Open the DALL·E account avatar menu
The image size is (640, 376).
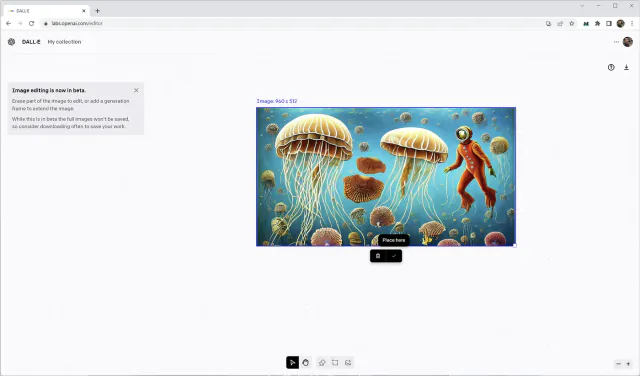click(628, 42)
